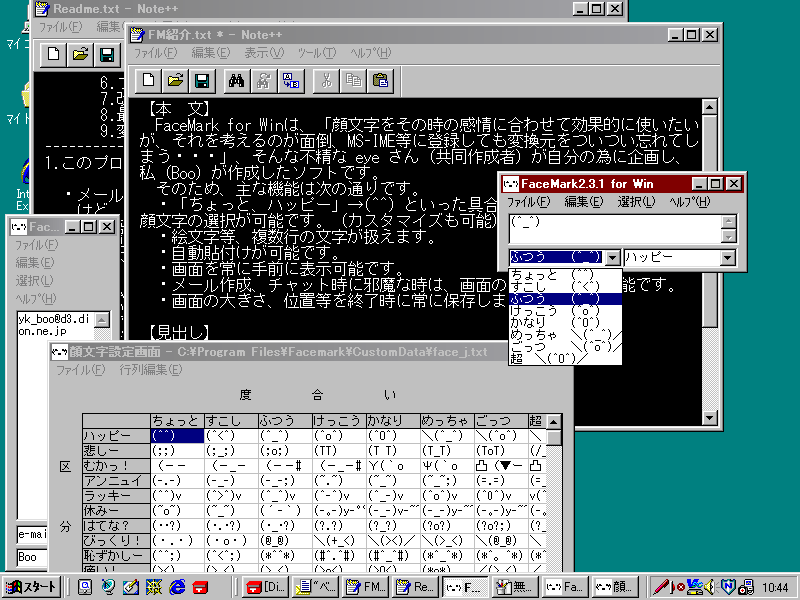Open ヘルプ(H) menu in FaceMark2.3.1 window

689,202
